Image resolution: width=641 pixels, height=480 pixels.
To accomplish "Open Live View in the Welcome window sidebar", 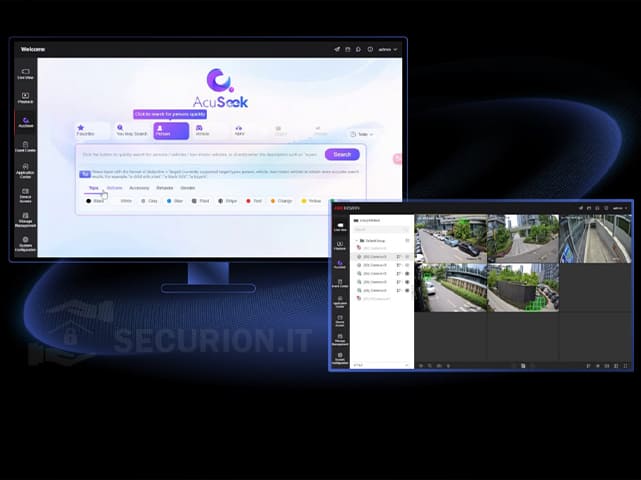I will click(x=25, y=74).
